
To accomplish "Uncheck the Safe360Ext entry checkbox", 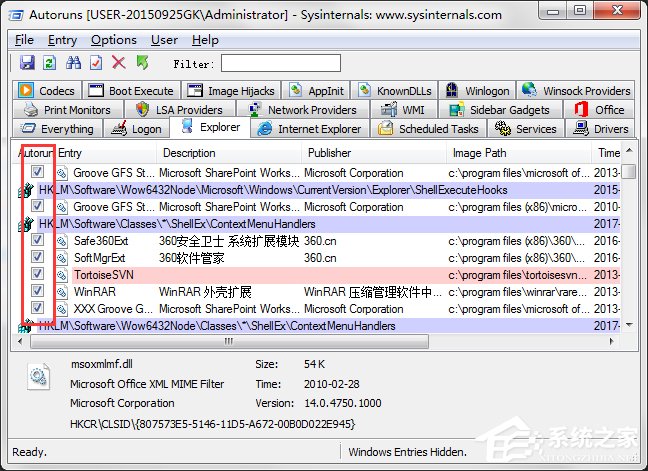I will coord(37,240).
